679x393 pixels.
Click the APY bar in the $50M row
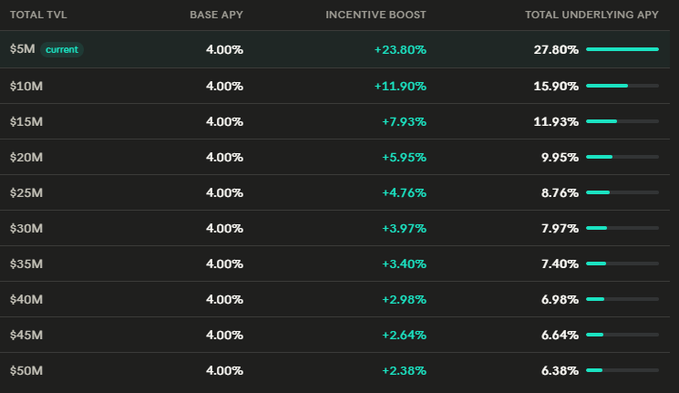622,370
